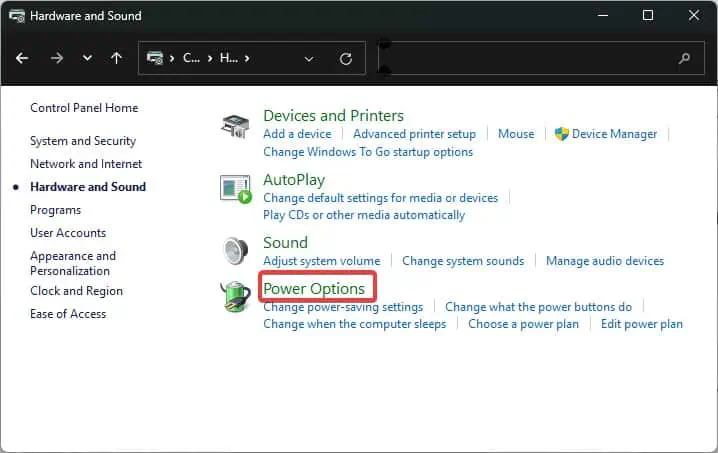Click inside the Control Panel search box
This screenshot has width=718, height=453.
(541, 58)
